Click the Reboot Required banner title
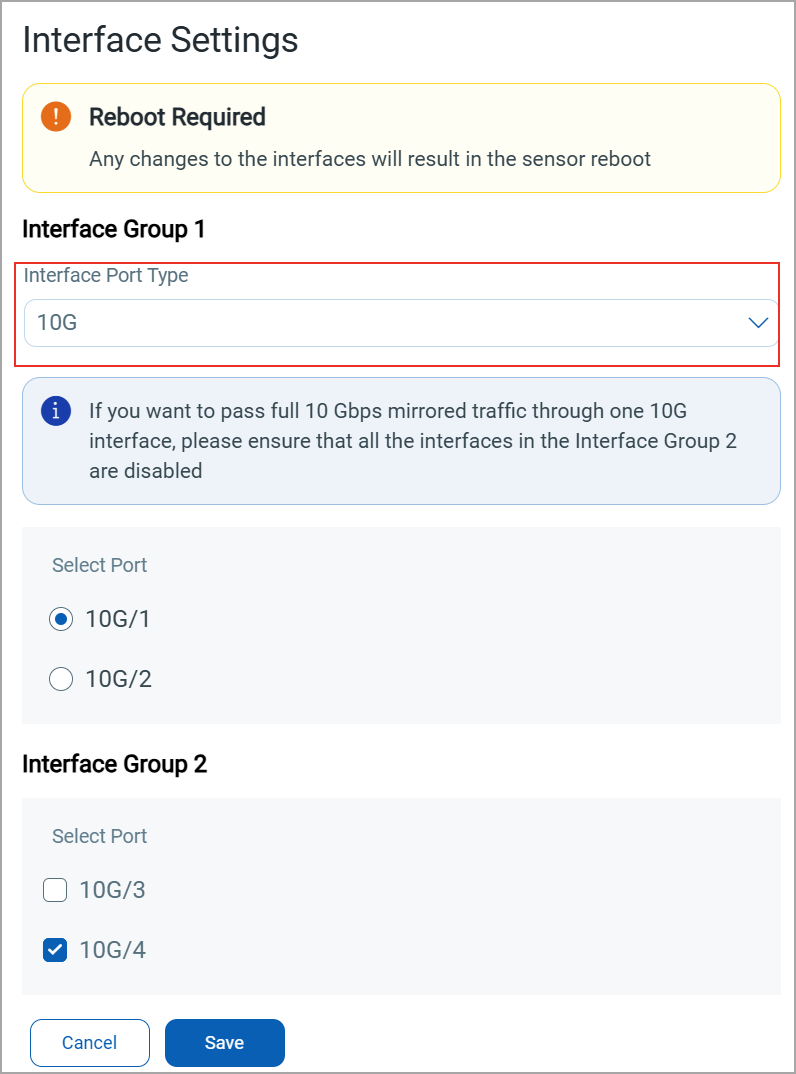Viewport: 796px width, 1074px height. pyautogui.click(x=177, y=117)
